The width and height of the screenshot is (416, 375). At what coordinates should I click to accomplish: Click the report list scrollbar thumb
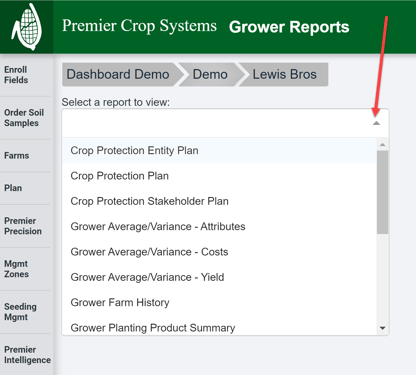coord(382,192)
